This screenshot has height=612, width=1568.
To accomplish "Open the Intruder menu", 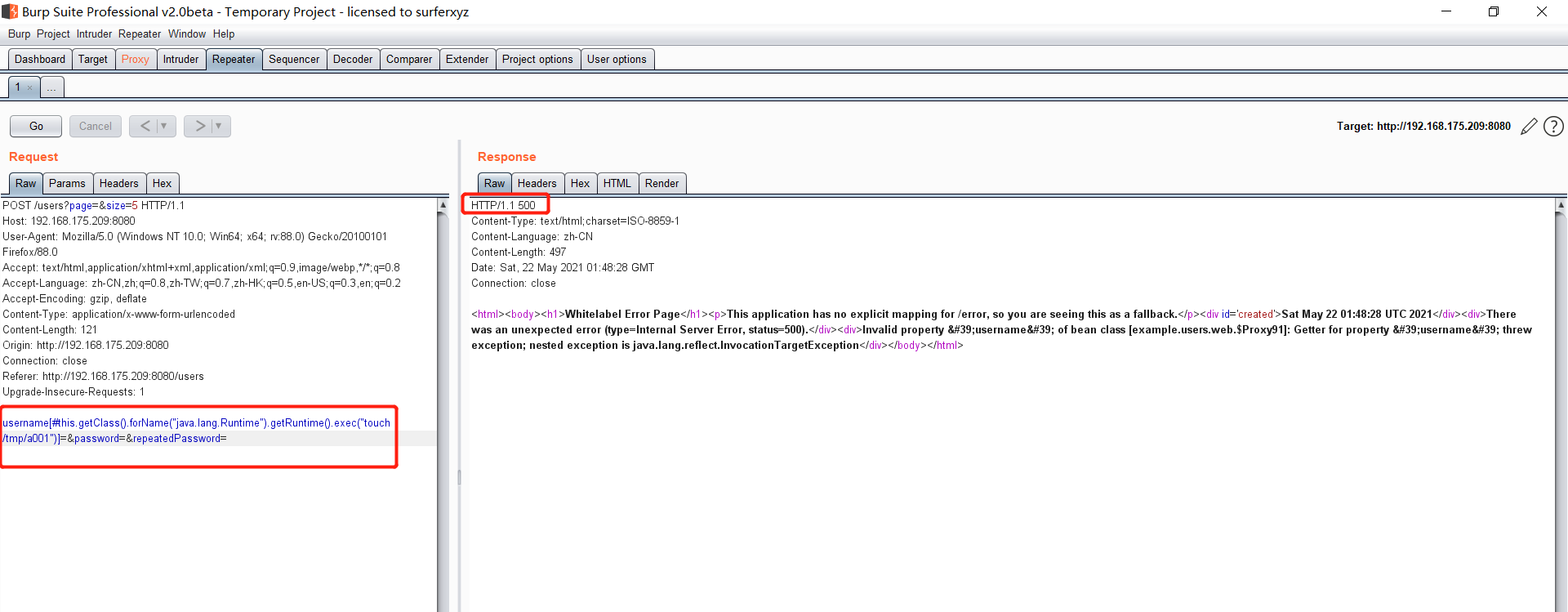I will [94, 34].
